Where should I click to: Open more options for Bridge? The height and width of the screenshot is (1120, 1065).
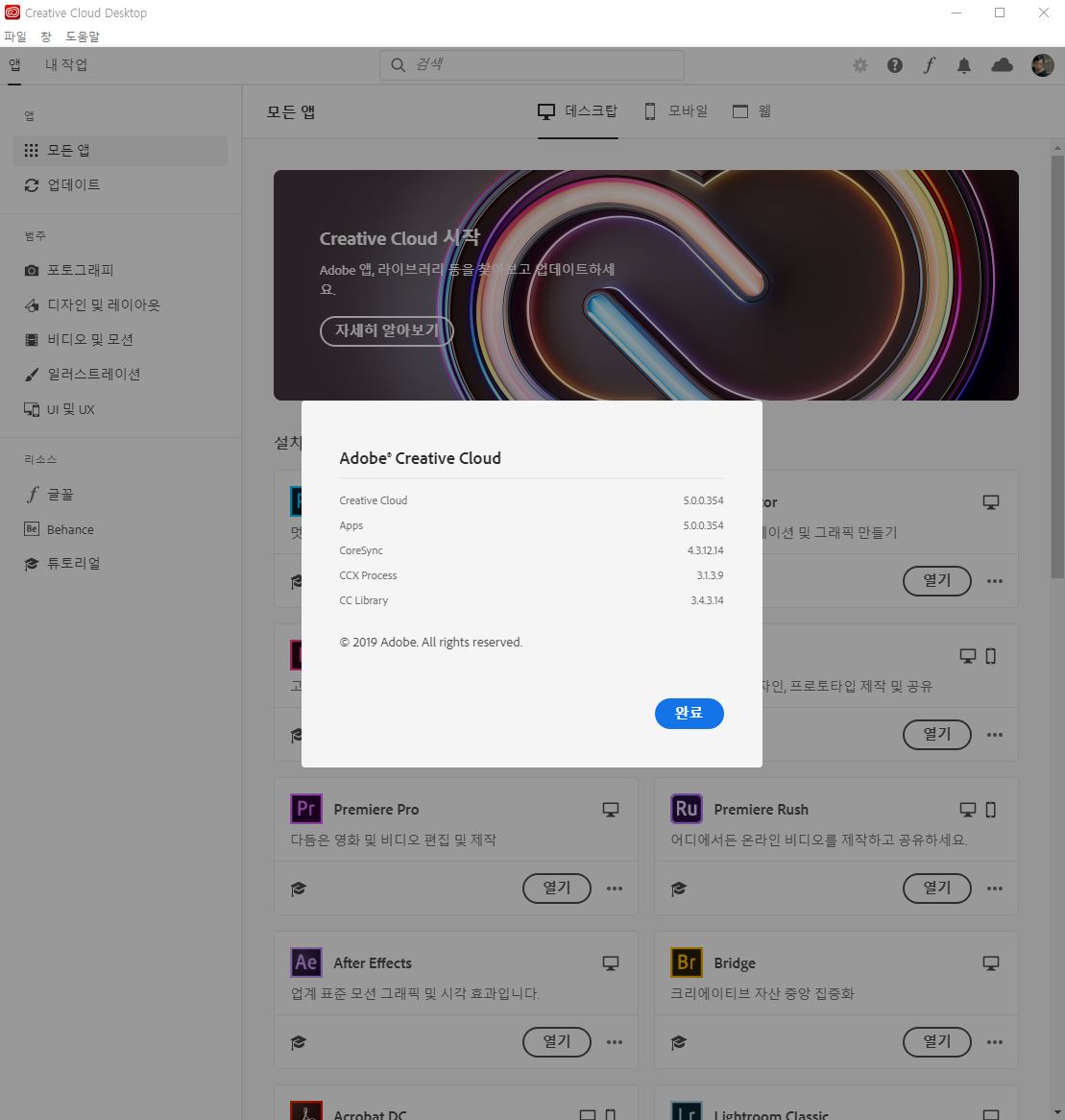click(994, 1042)
